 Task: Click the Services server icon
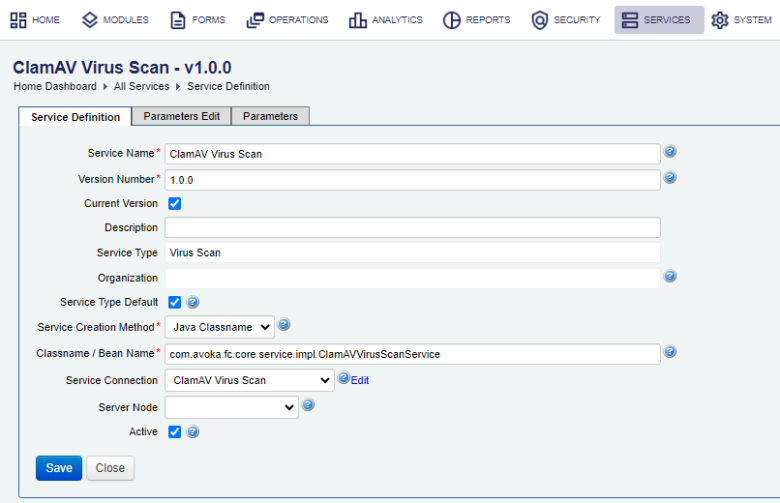tap(630, 20)
